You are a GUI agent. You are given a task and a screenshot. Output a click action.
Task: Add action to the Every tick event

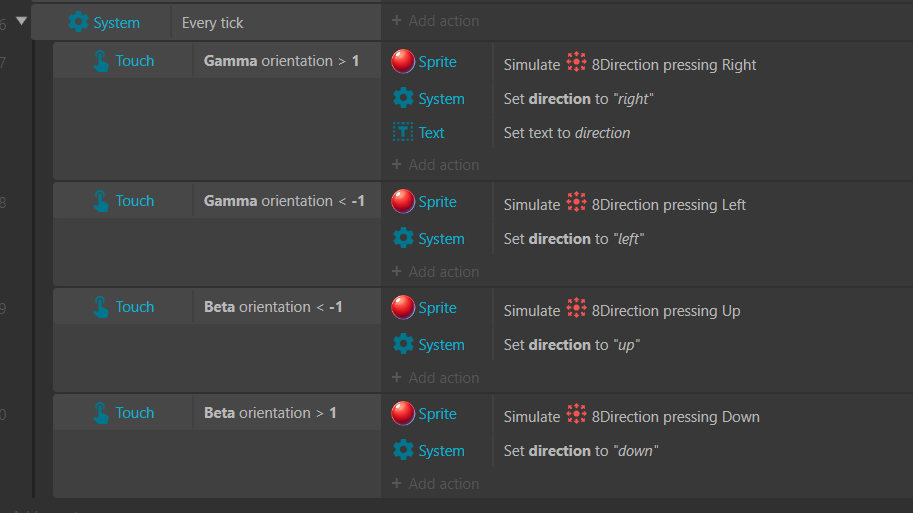pyautogui.click(x=436, y=21)
